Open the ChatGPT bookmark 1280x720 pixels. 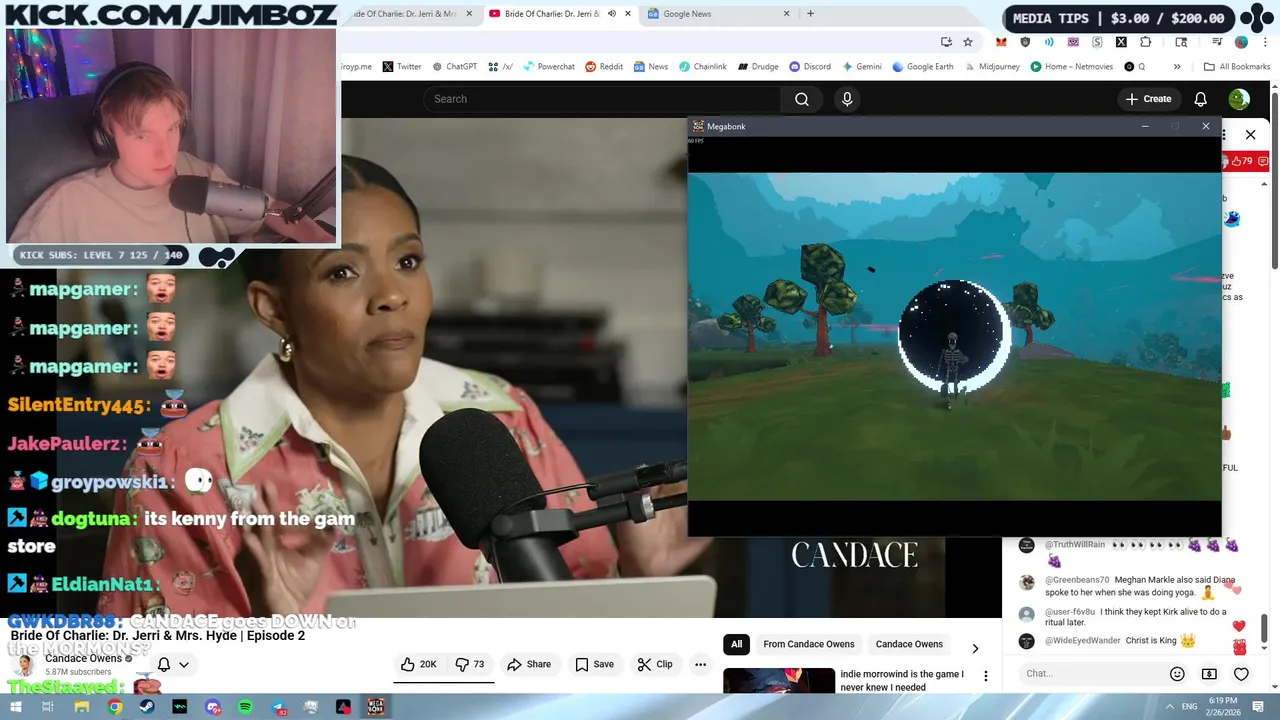(x=454, y=67)
